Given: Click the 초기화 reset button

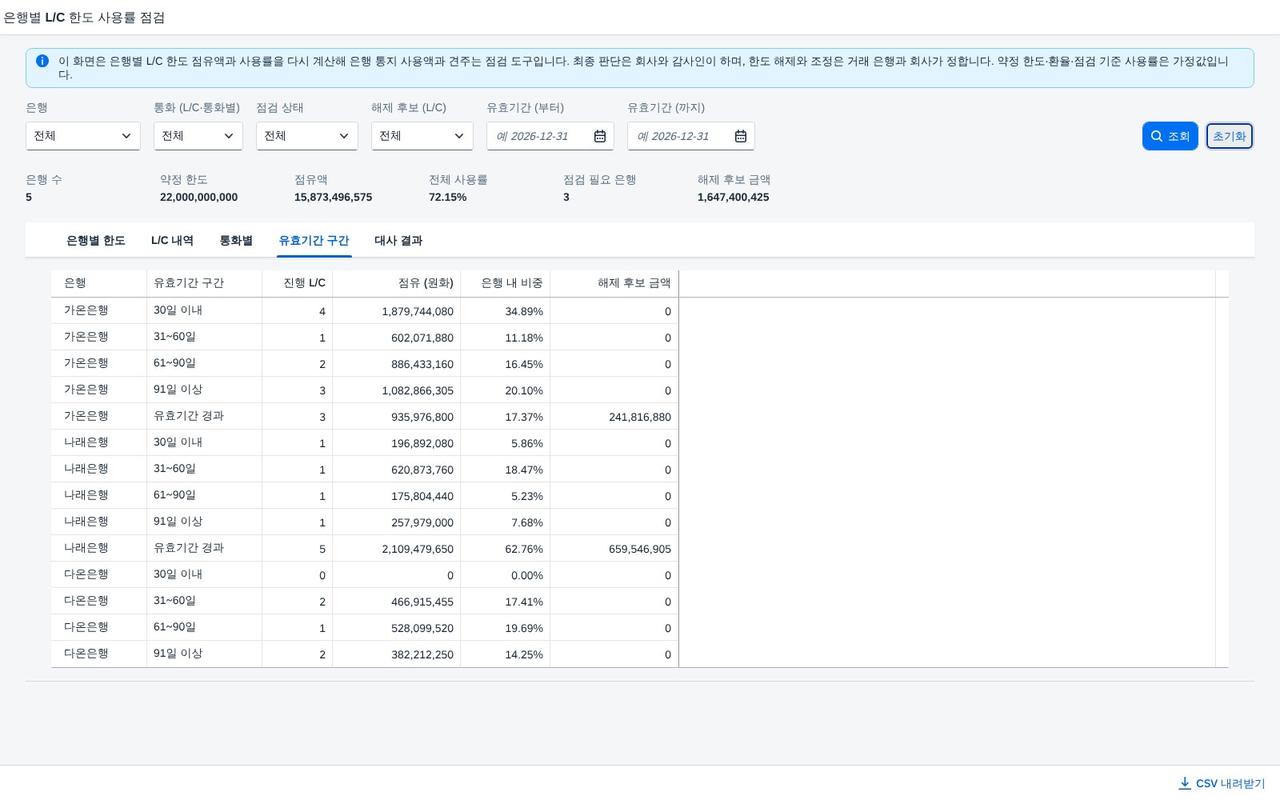Looking at the screenshot, I should pos(1229,136).
